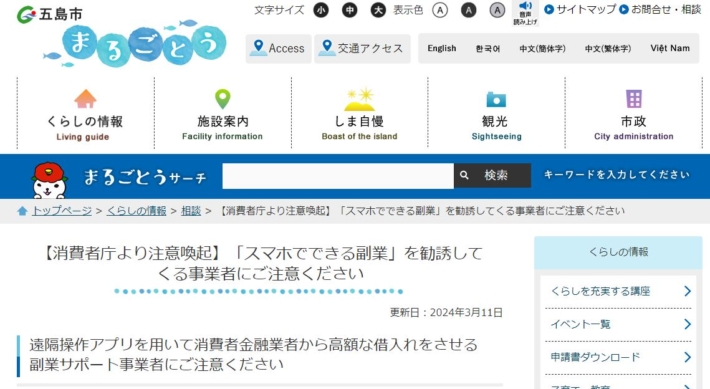The height and width of the screenshot is (389, 710).
Task: Open the サイトマップ link
Action: [580, 9]
